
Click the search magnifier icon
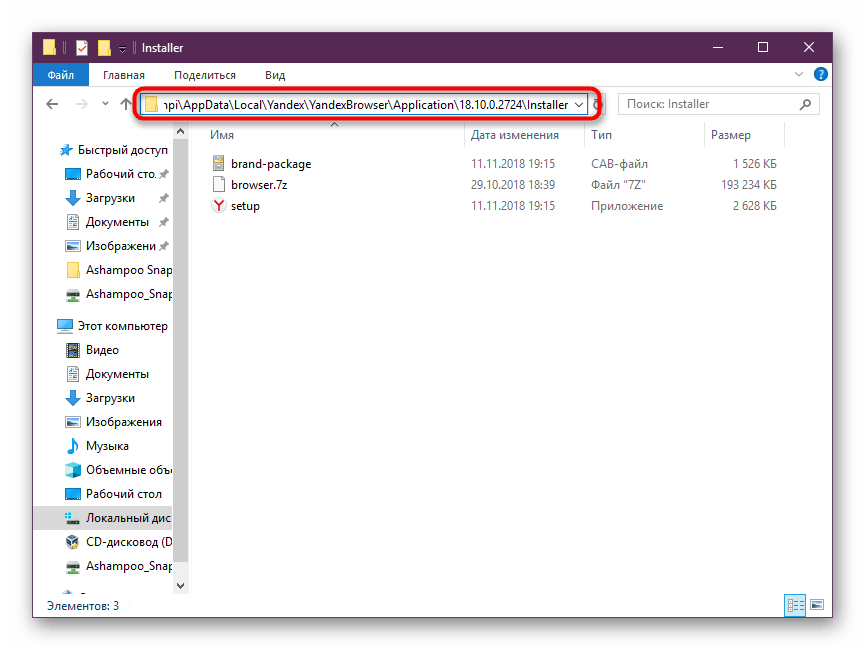click(805, 104)
